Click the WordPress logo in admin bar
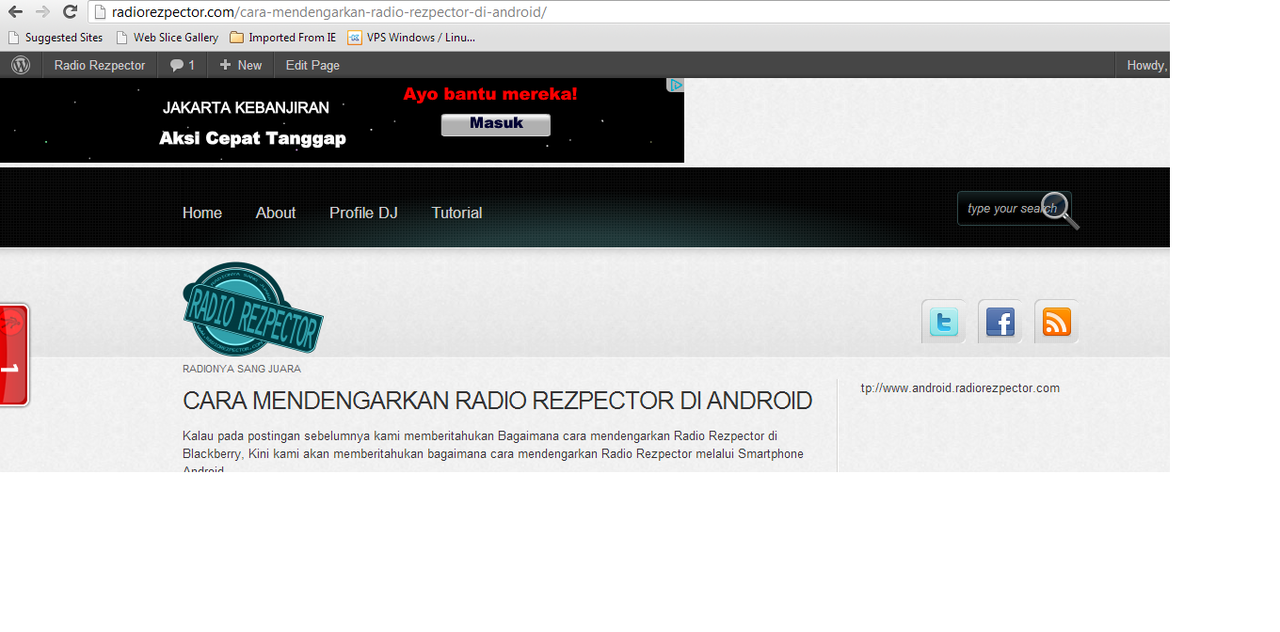 click(x=21, y=65)
